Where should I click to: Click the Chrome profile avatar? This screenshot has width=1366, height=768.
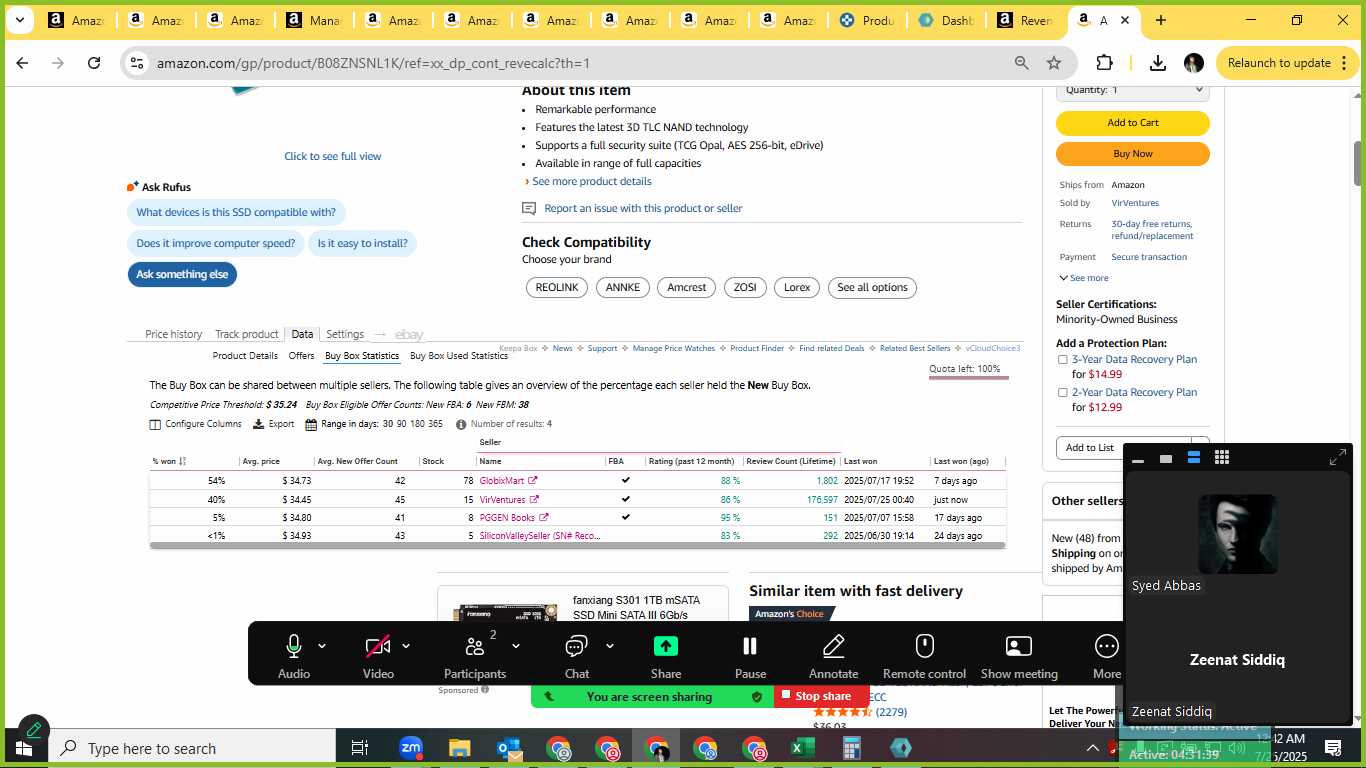pyautogui.click(x=1193, y=63)
